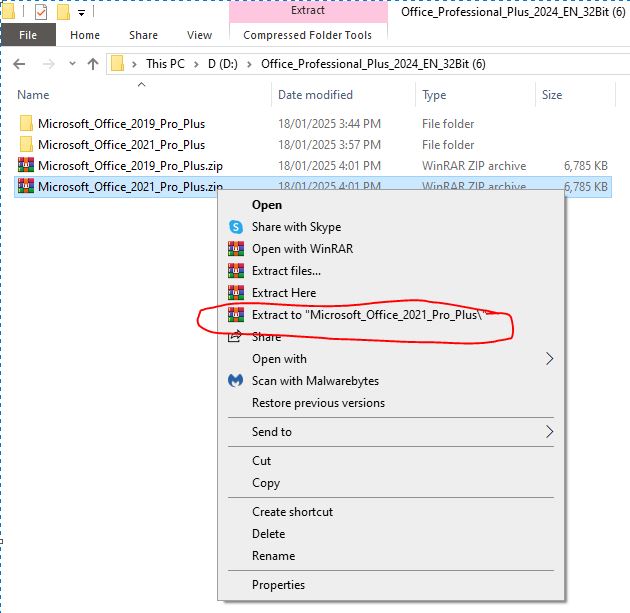
Task: Go up one folder level arrow
Action: tap(93, 64)
